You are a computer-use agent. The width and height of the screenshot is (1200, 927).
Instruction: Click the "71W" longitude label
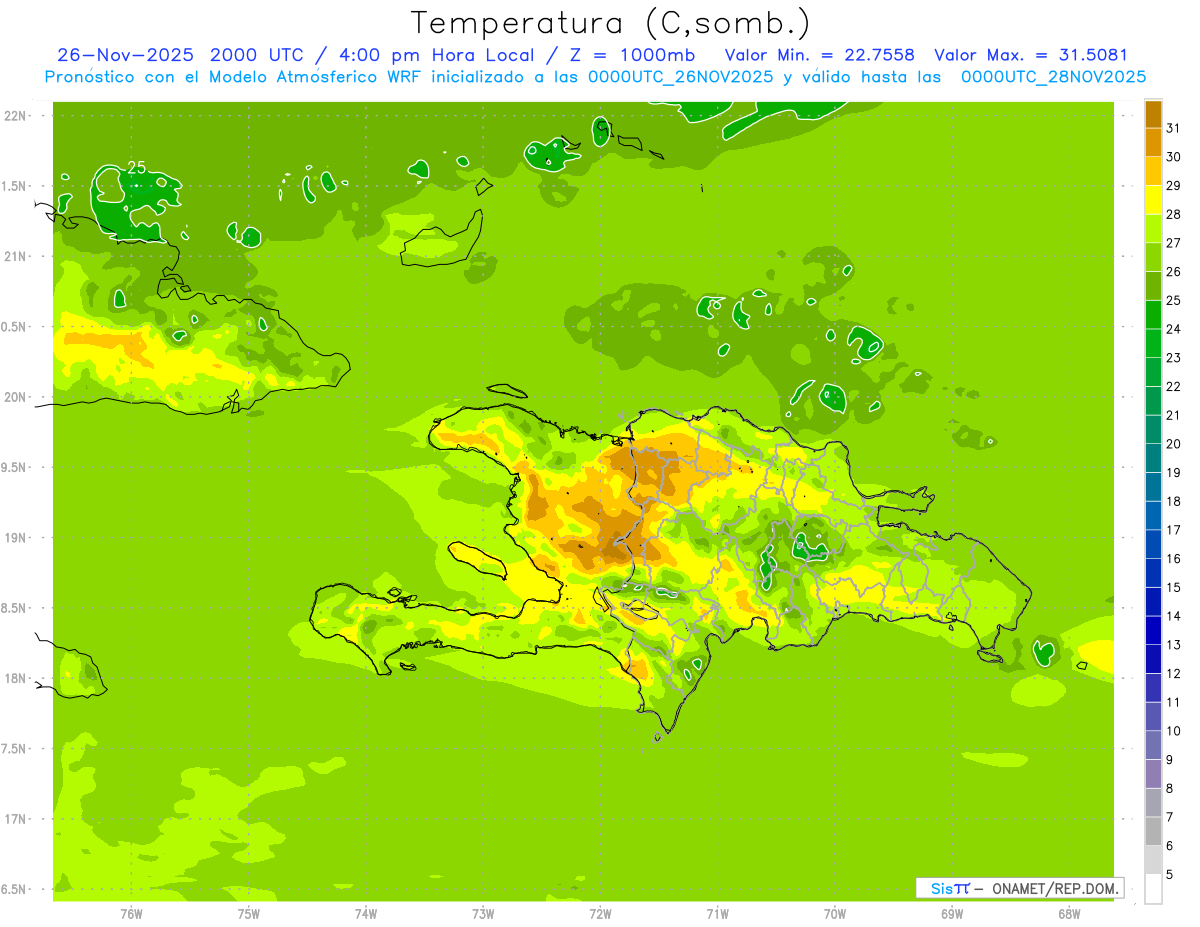tap(717, 914)
